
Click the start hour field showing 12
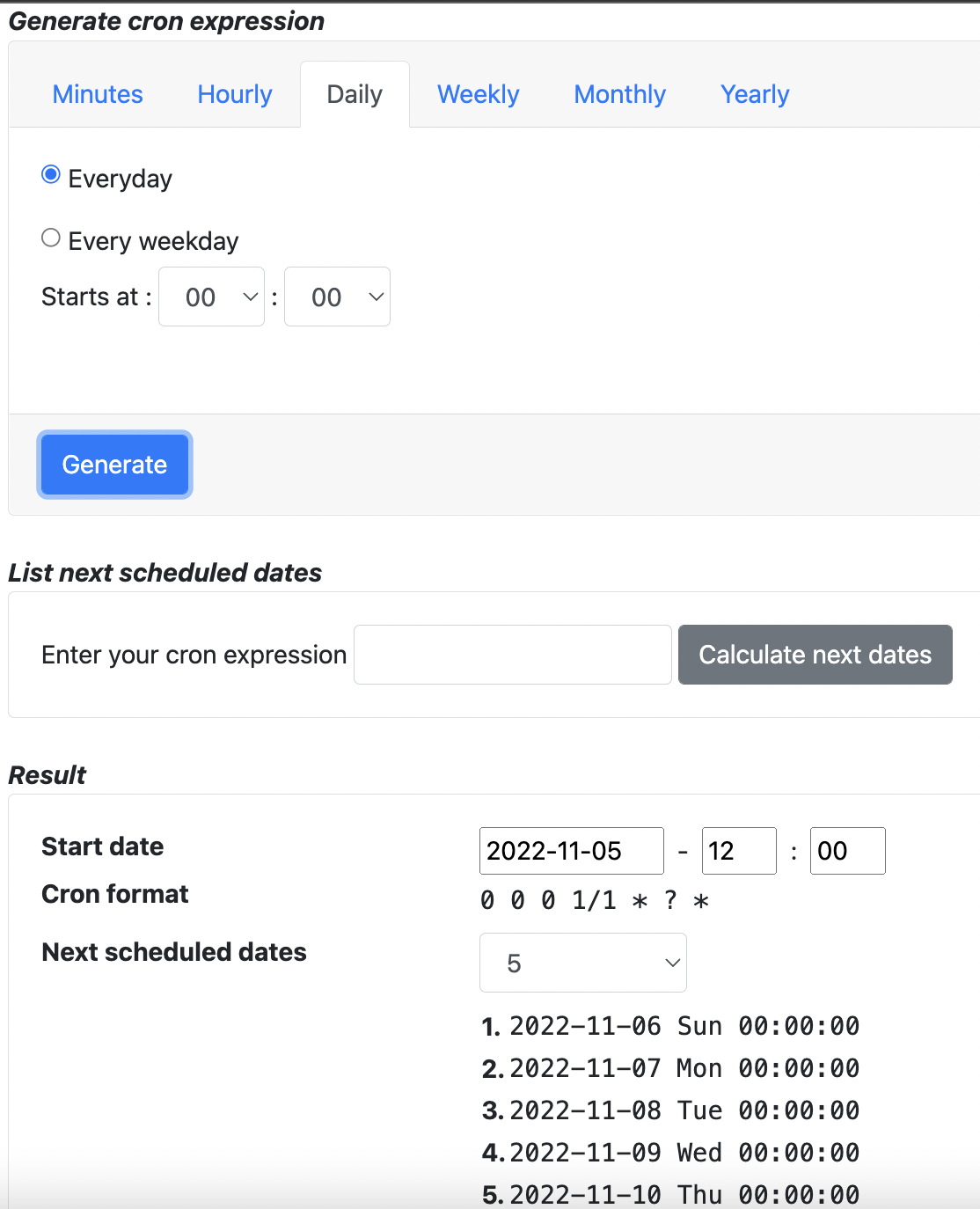tap(739, 851)
